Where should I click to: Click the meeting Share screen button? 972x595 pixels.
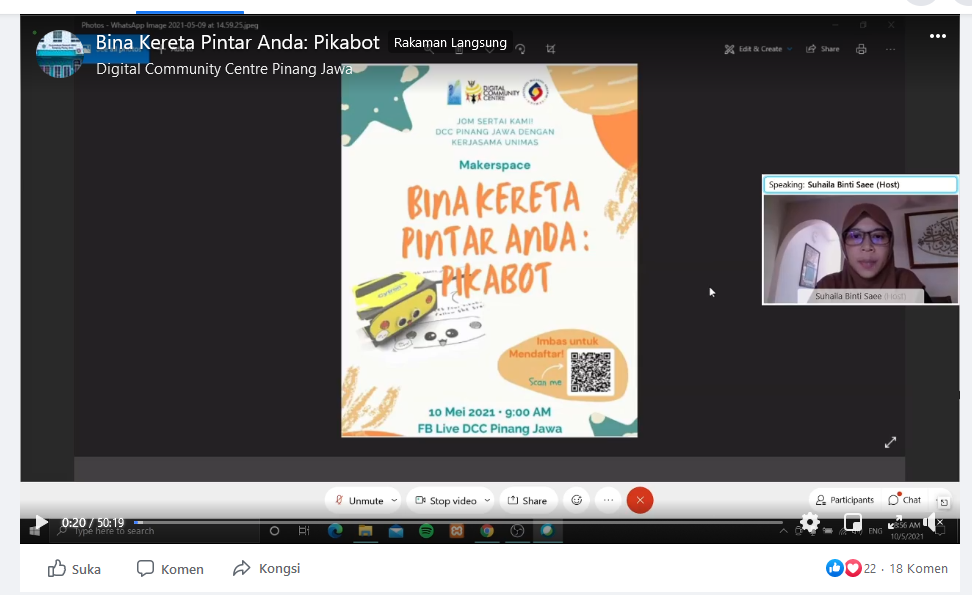click(528, 500)
